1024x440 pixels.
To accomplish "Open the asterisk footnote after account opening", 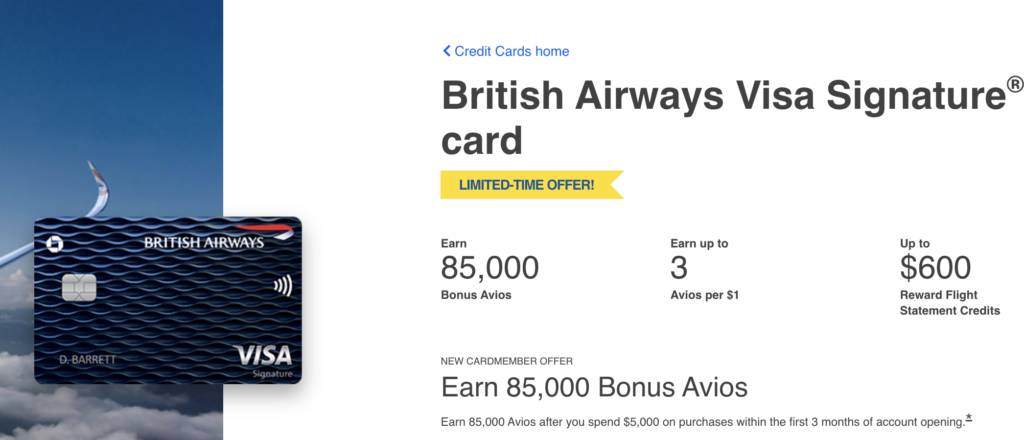I will click(x=968, y=418).
